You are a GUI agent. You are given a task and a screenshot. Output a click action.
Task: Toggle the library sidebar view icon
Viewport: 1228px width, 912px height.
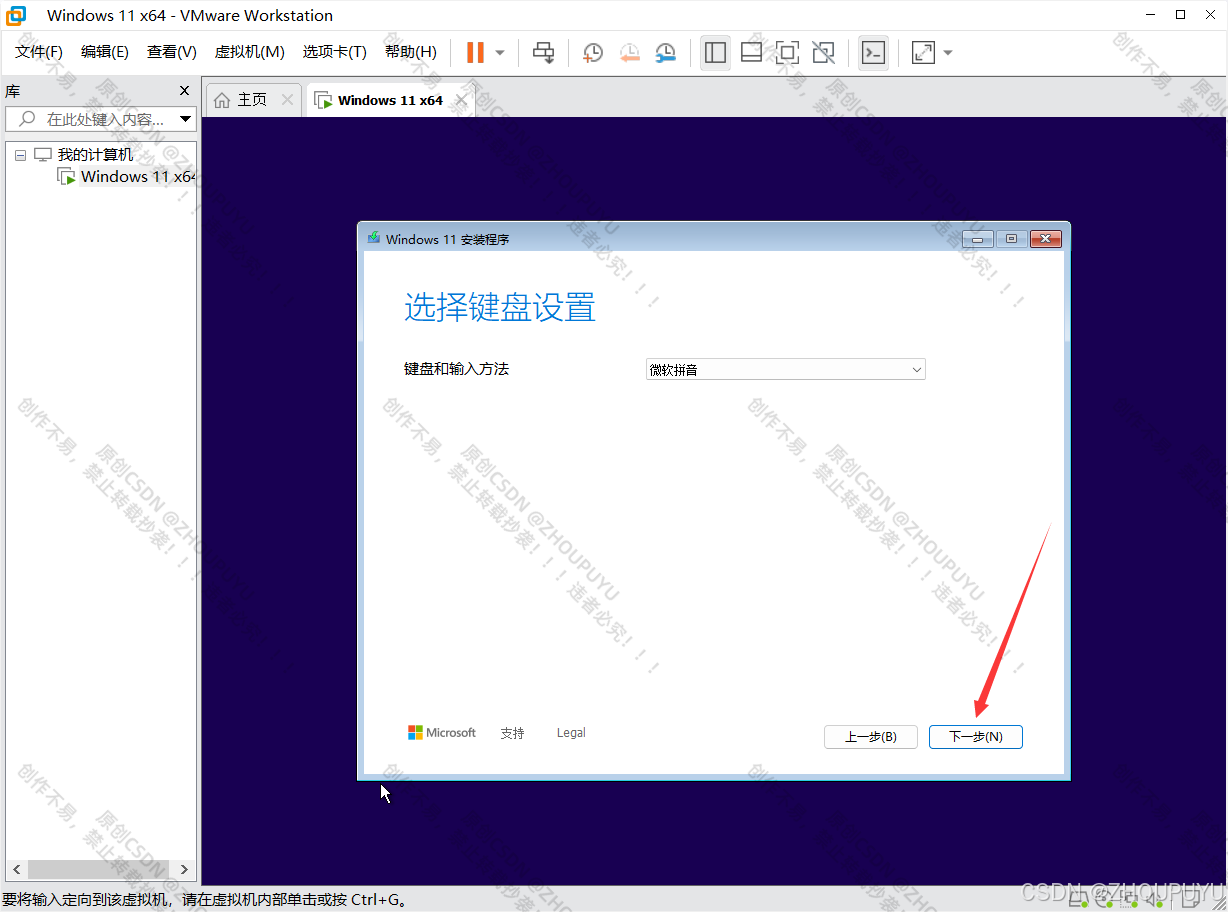715,52
